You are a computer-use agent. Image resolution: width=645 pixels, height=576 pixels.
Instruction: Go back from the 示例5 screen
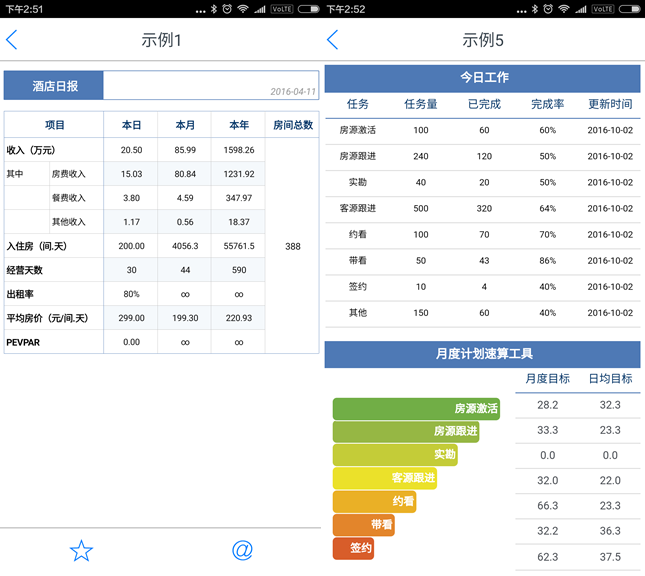point(332,40)
